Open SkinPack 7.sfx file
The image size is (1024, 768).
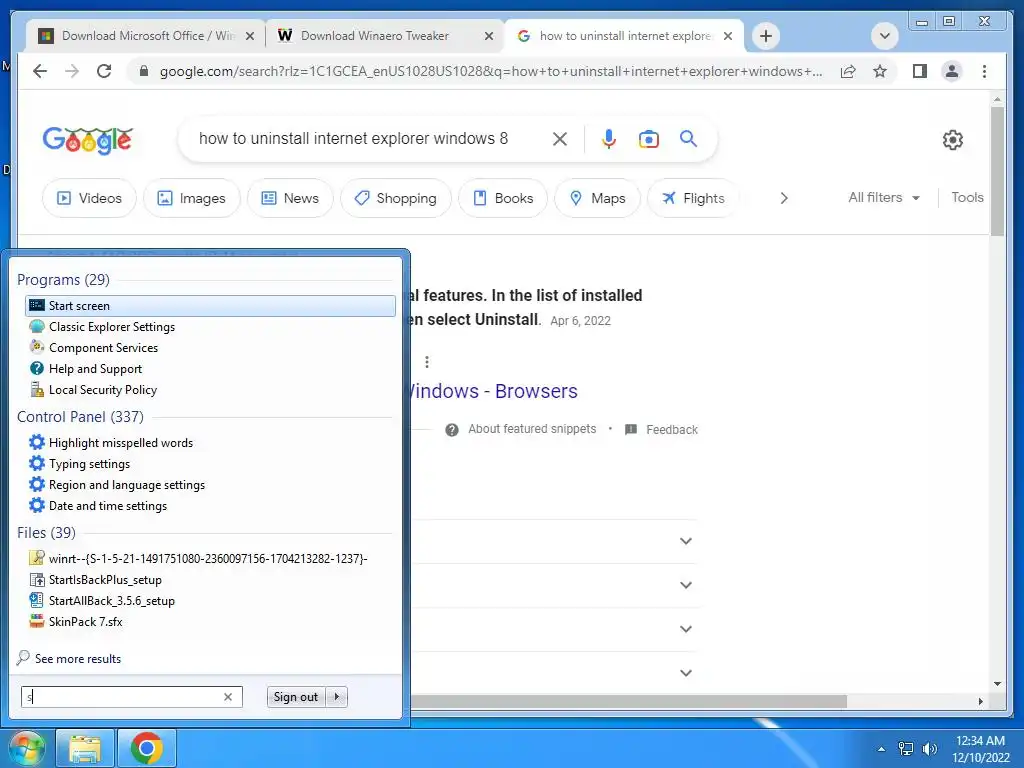pyautogui.click(x=86, y=621)
